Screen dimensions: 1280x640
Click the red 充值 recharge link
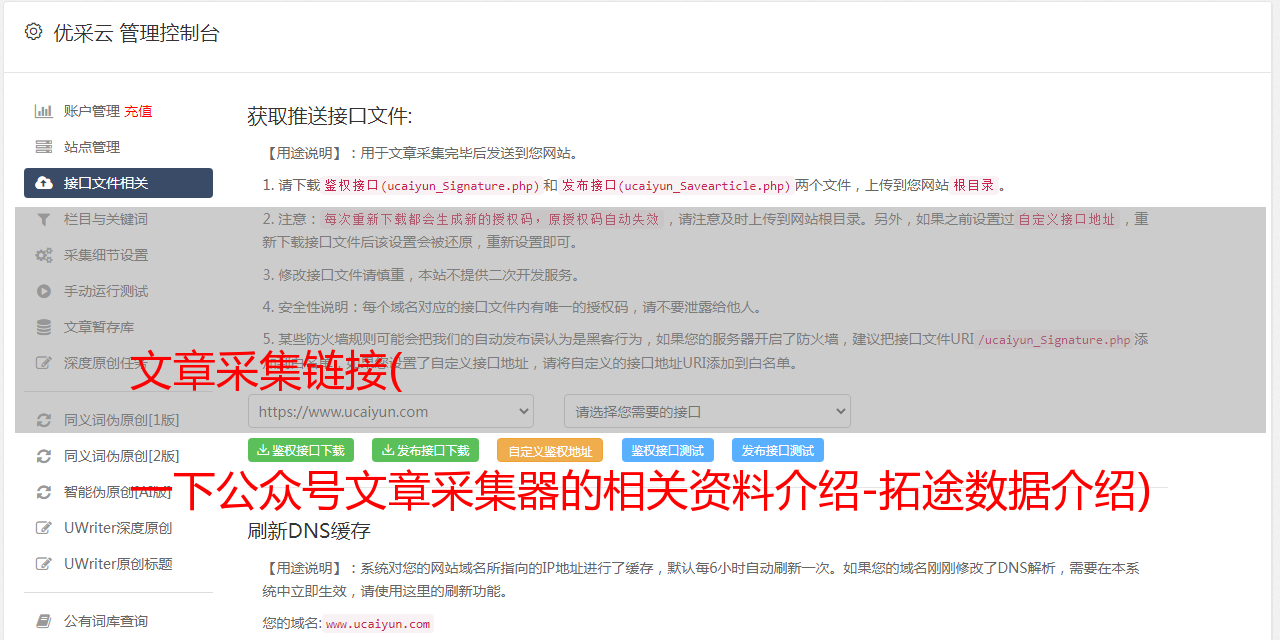[x=138, y=111]
